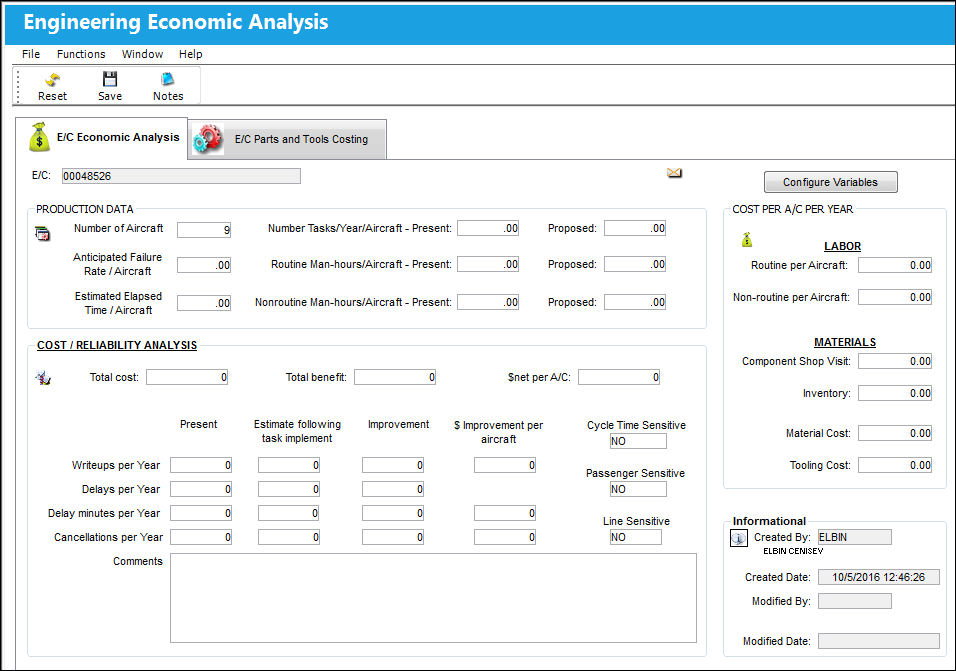The height and width of the screenshot is (671, 956).
Task: Click the Line Sensitive NO field
Action: 635,538
